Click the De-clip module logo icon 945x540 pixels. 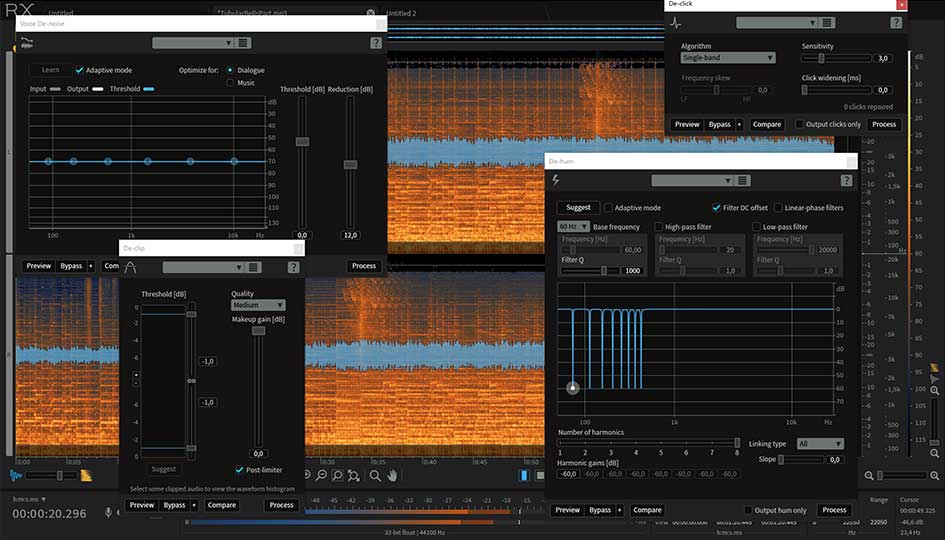pos(130,267)
